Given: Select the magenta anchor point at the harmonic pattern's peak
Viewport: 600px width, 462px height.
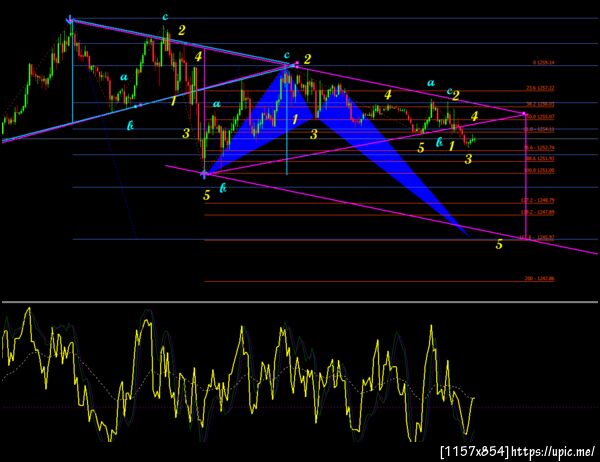Looking at the screenshot, I should pyautogui.click(x=297, y=63).
